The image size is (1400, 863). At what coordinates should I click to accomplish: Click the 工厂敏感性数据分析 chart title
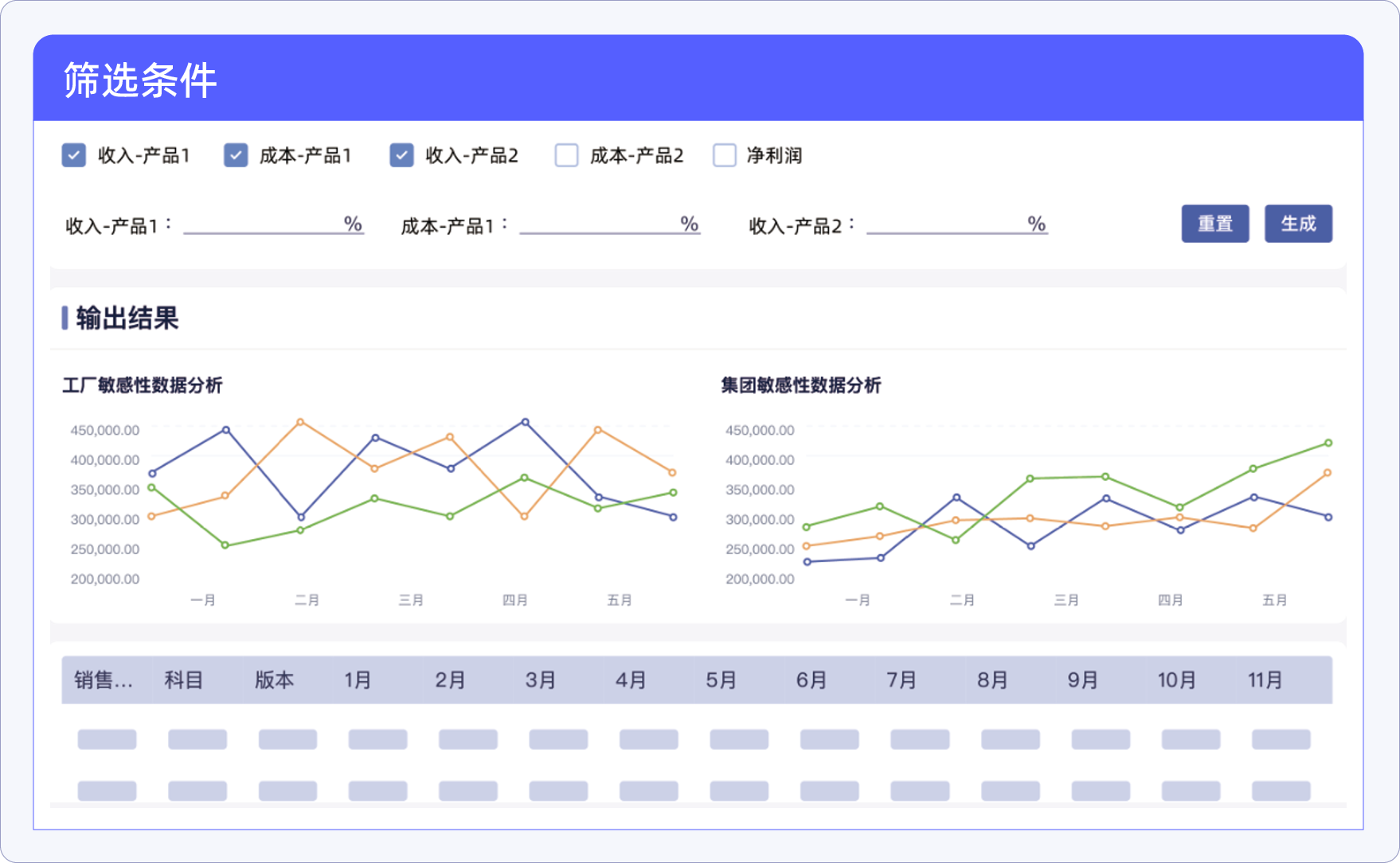pyautogui.click(x=143, y=385)
